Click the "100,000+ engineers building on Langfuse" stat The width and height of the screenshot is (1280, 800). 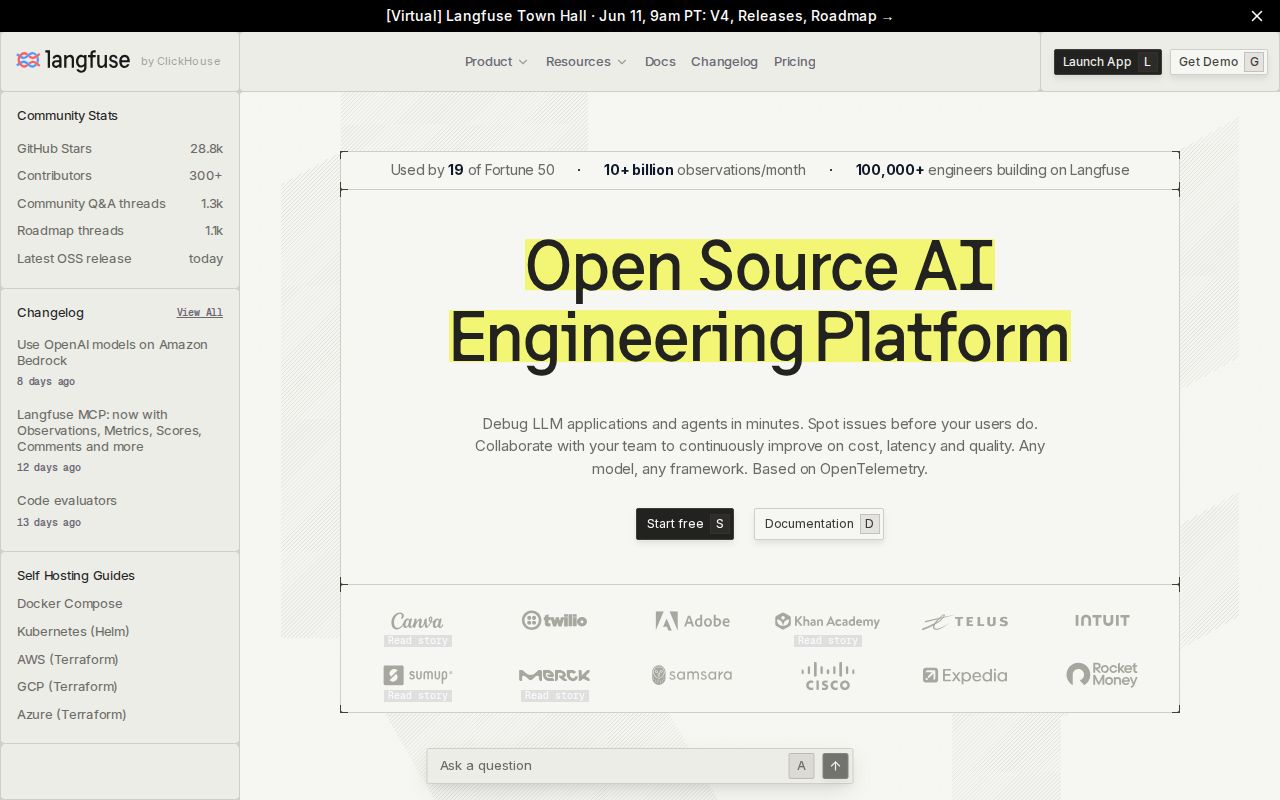click(x=993, y=170)
